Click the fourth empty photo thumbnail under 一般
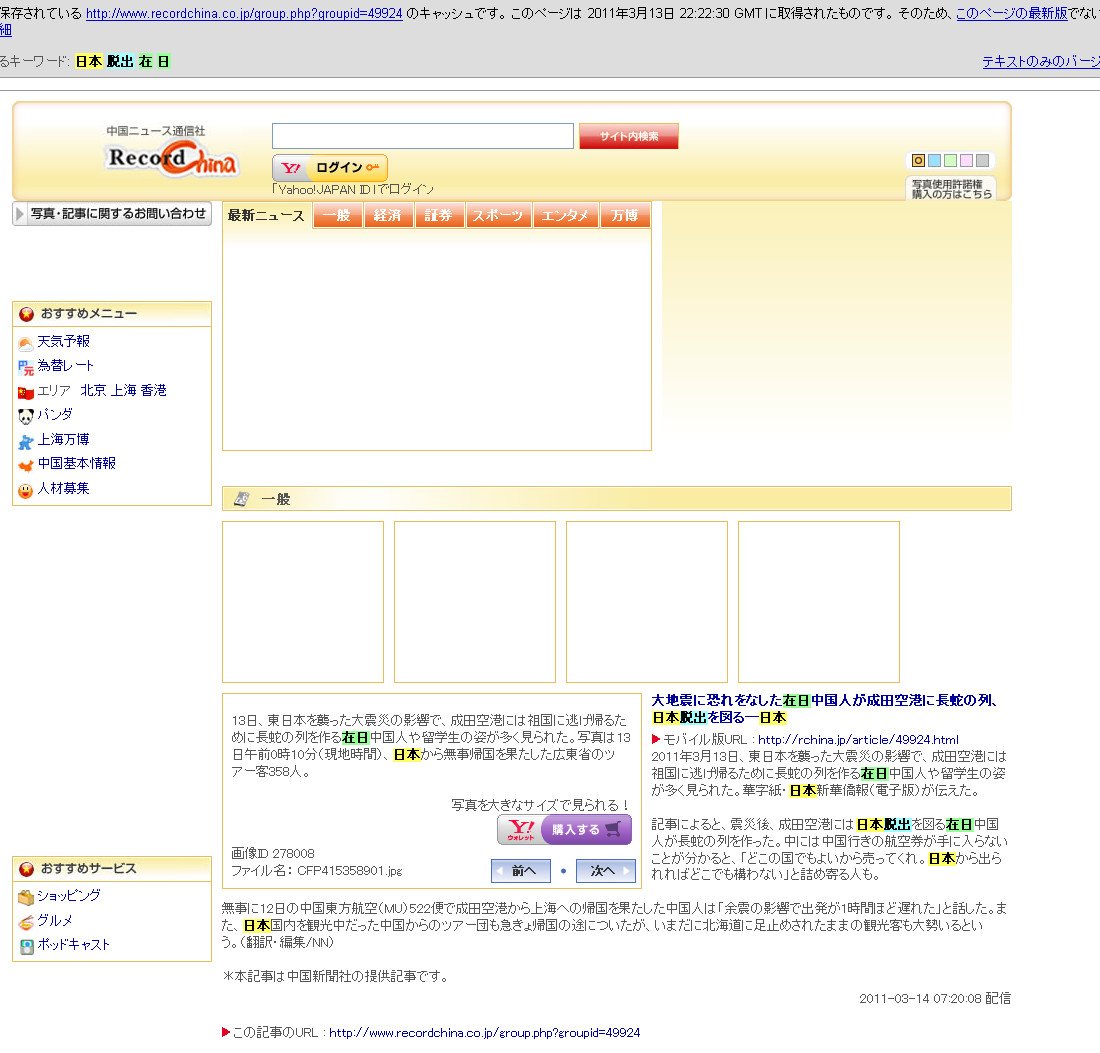The height and width of the screenshot is (1053, 1100). click(819, 602)
